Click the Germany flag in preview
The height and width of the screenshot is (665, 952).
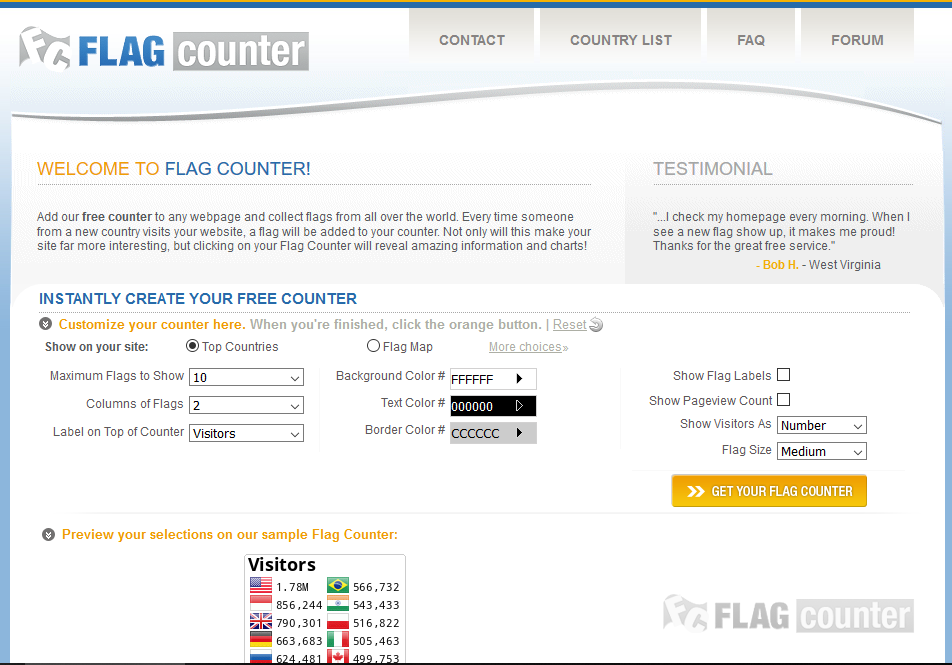261,639
